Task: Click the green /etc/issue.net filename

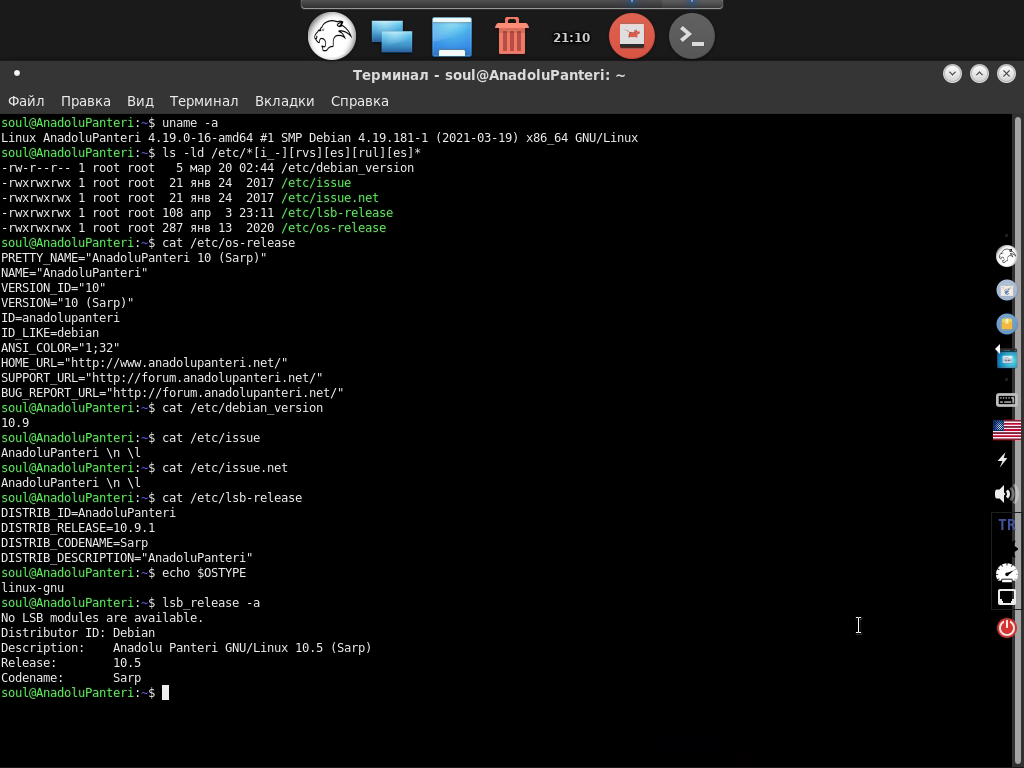Action: 330,198
